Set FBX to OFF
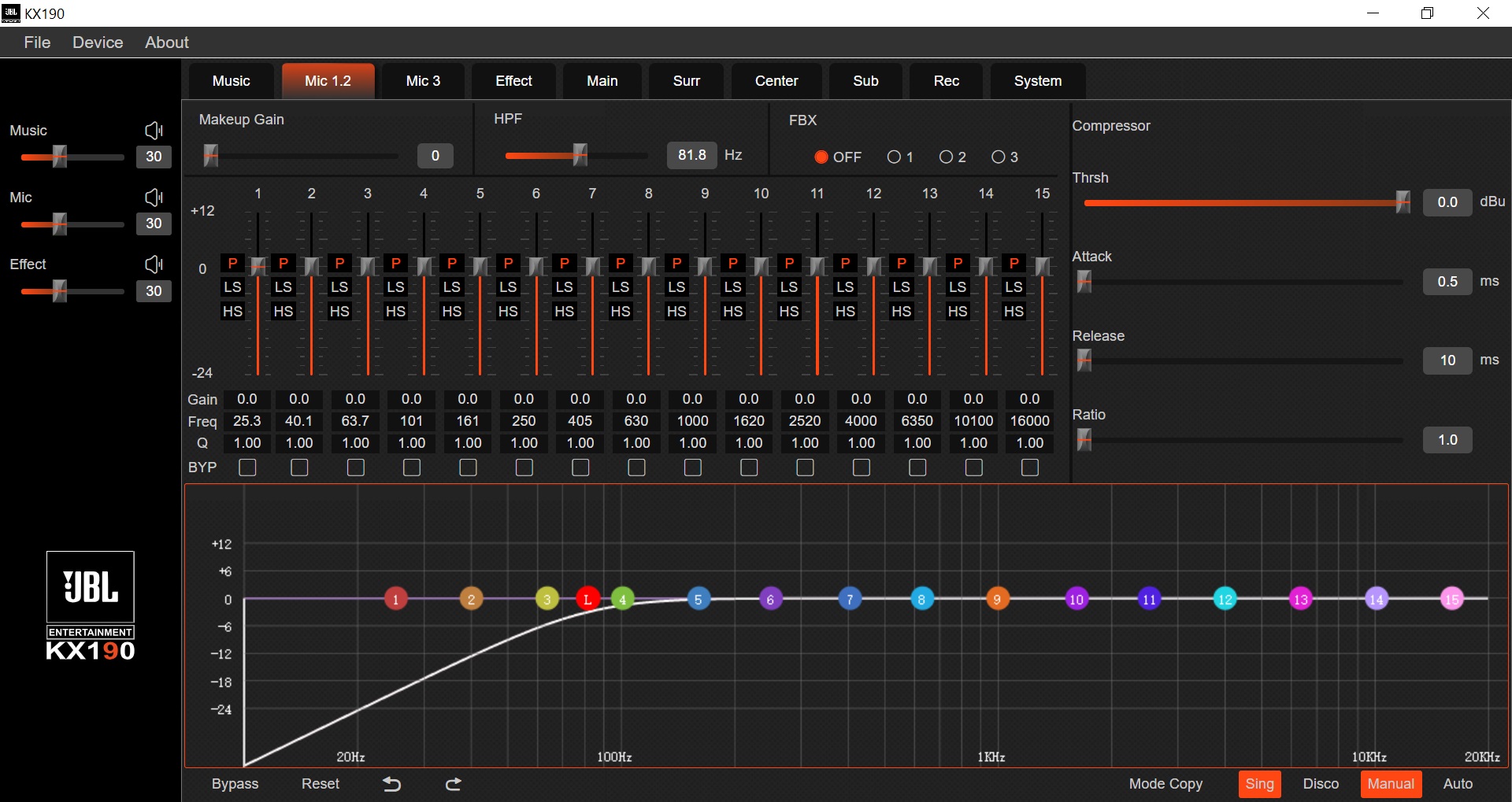The width and height of the screenshot is (1512, 802). pos(821,157)
